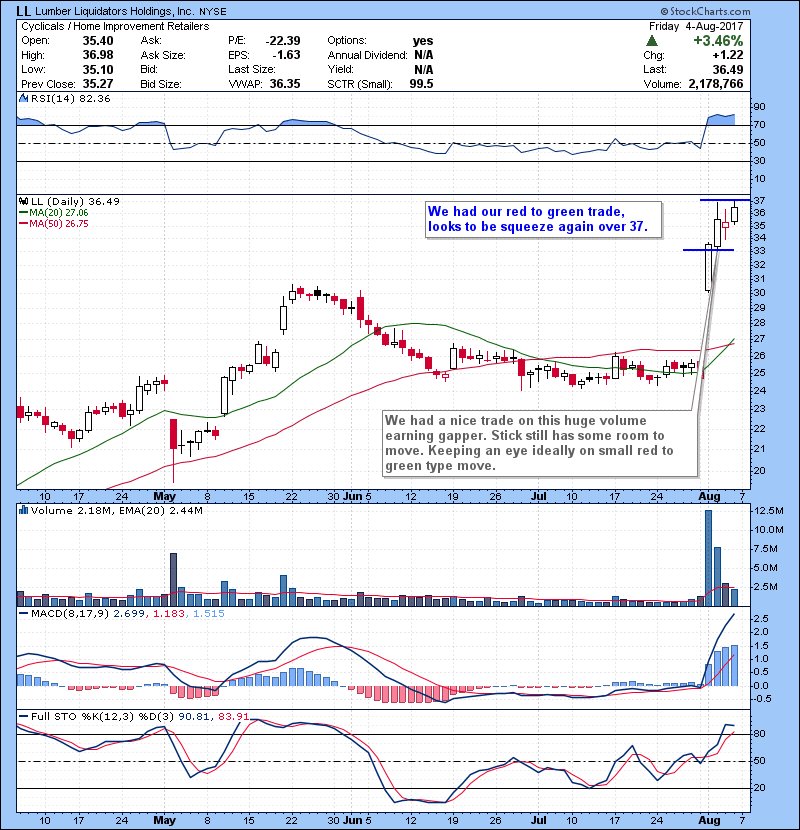
Task: Click the Volume value 2,178,766
Action: click(716, 84)
